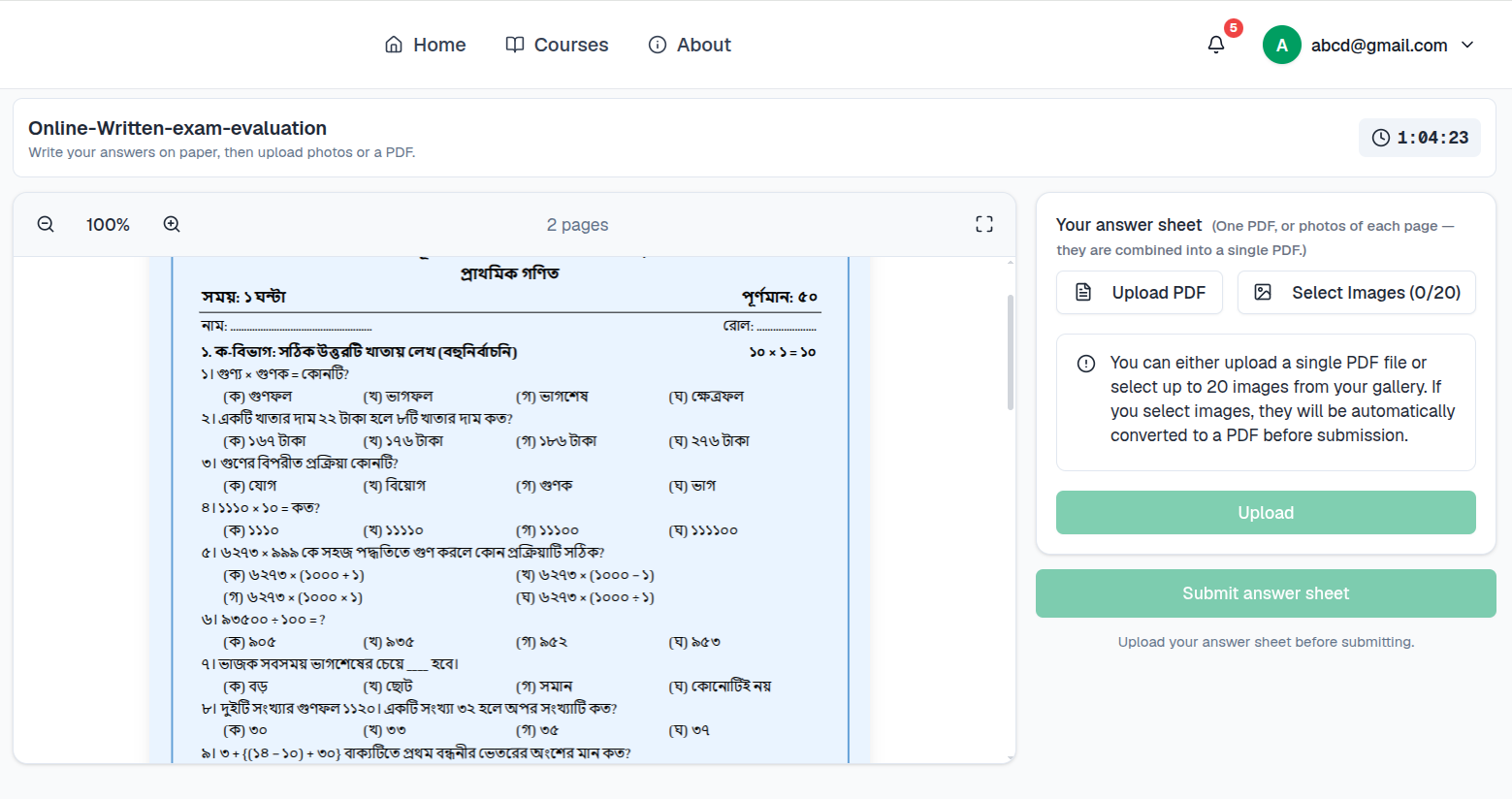1512x799 pixels.
Task: Click the 100% zoom level text
Action: pos(108,225)
